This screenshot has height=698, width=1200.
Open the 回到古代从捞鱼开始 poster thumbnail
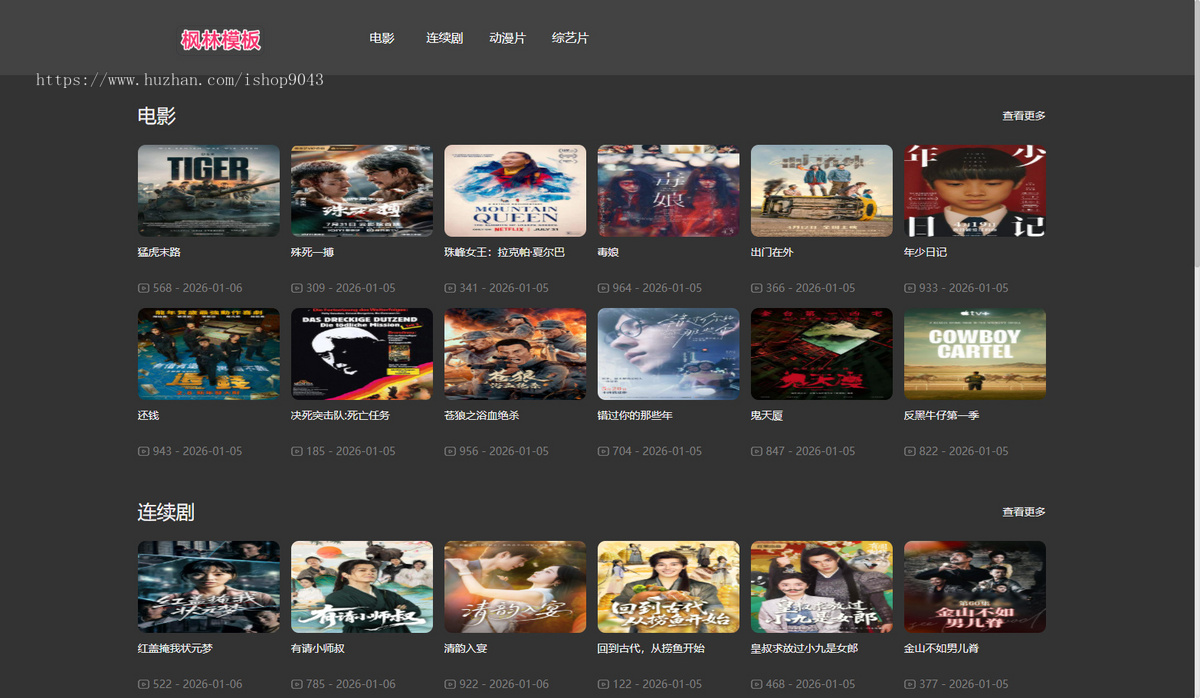(669, 587)
